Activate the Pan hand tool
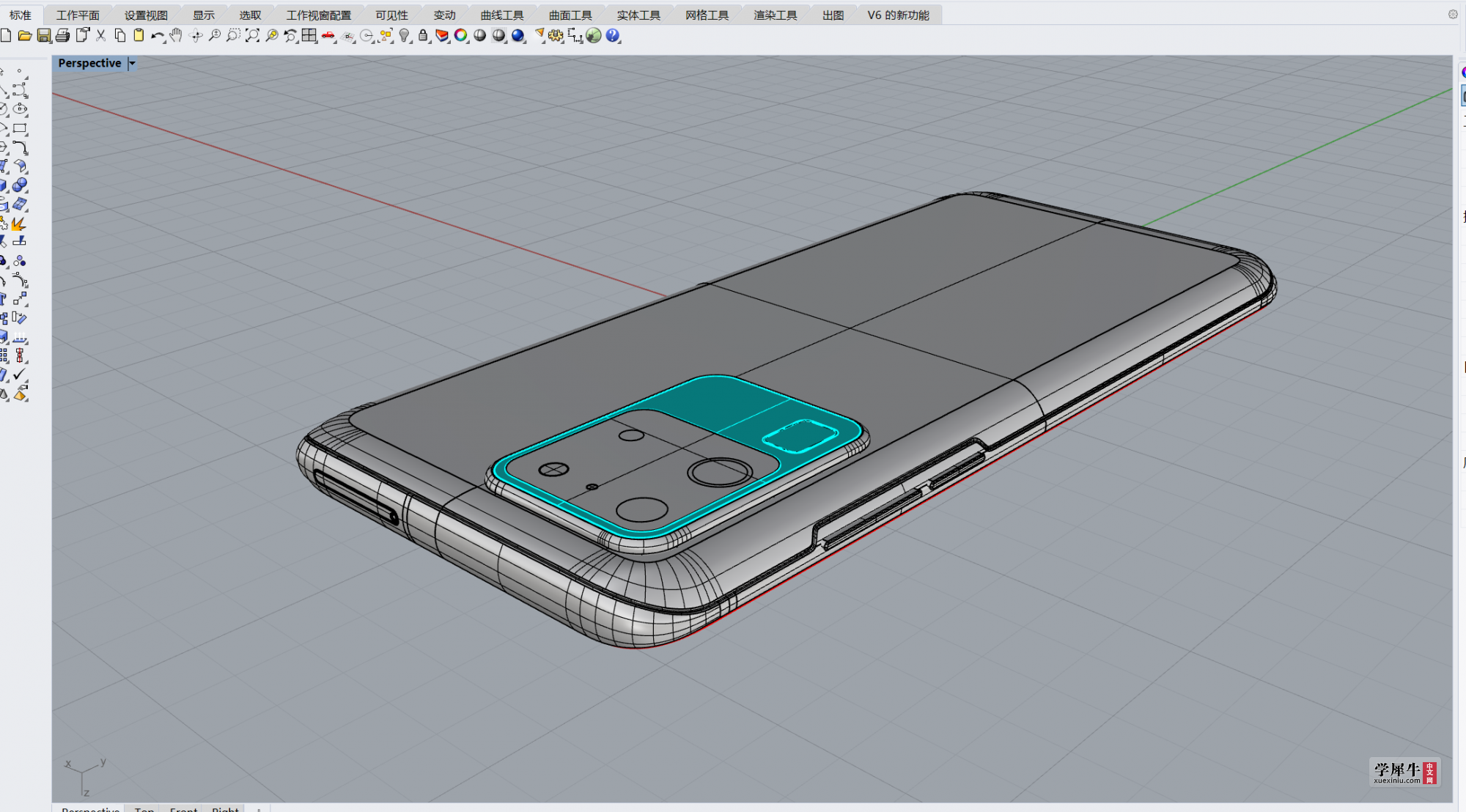The image size is (1466, 812). pyautogui.click(x=176, y=35)
